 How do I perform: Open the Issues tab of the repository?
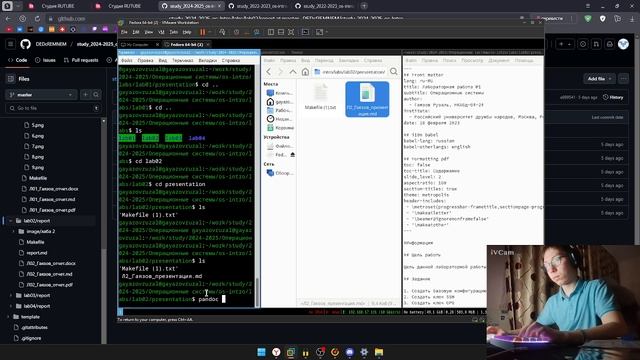[45, 60]
